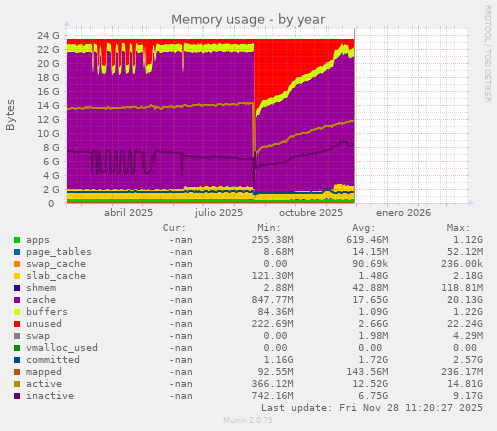Click the 'swap_cache' legend label
The height and width of the screenshot is (431, 497).
tap(56, 264)
